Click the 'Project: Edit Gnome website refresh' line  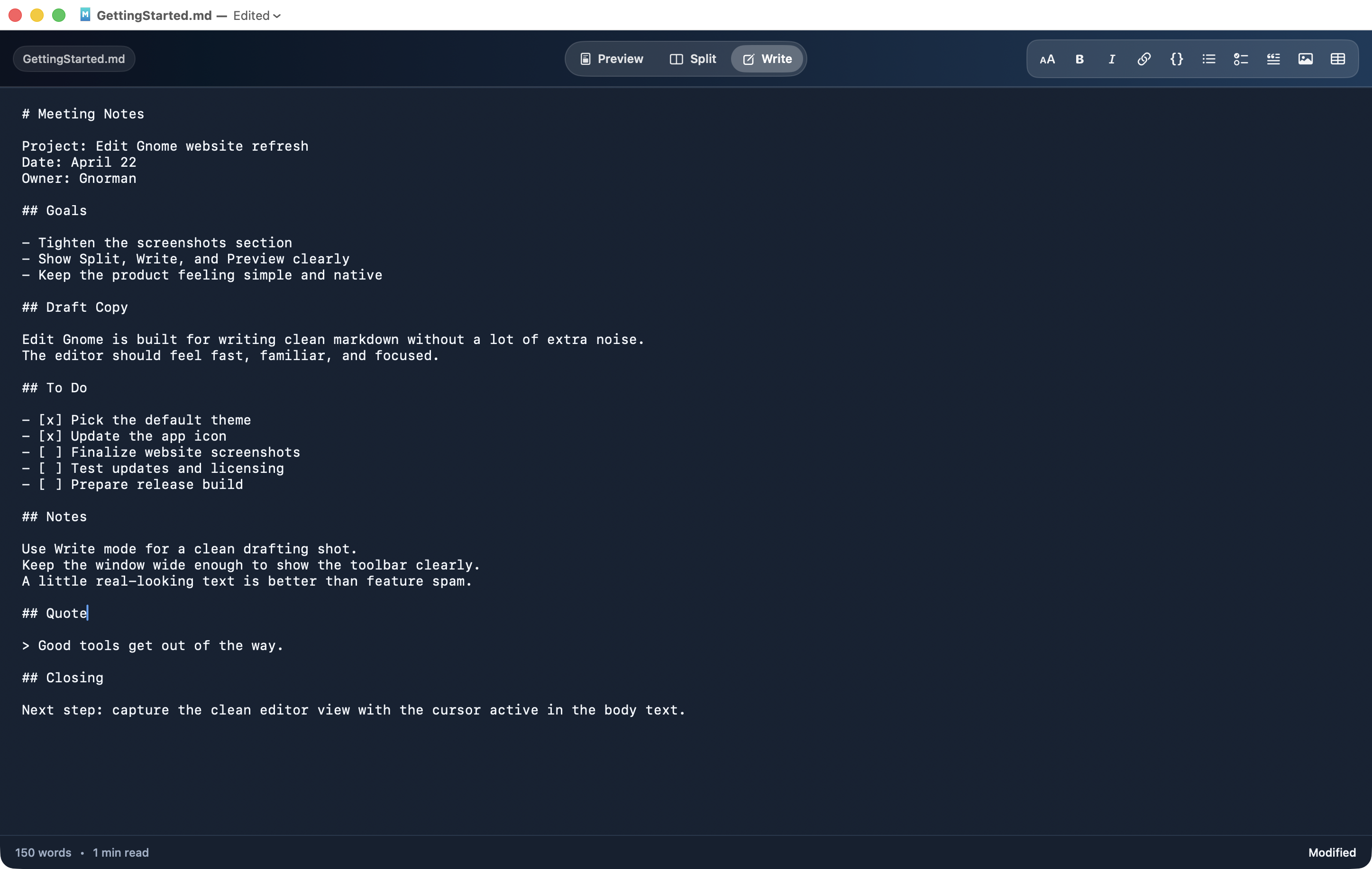(165, 146)
